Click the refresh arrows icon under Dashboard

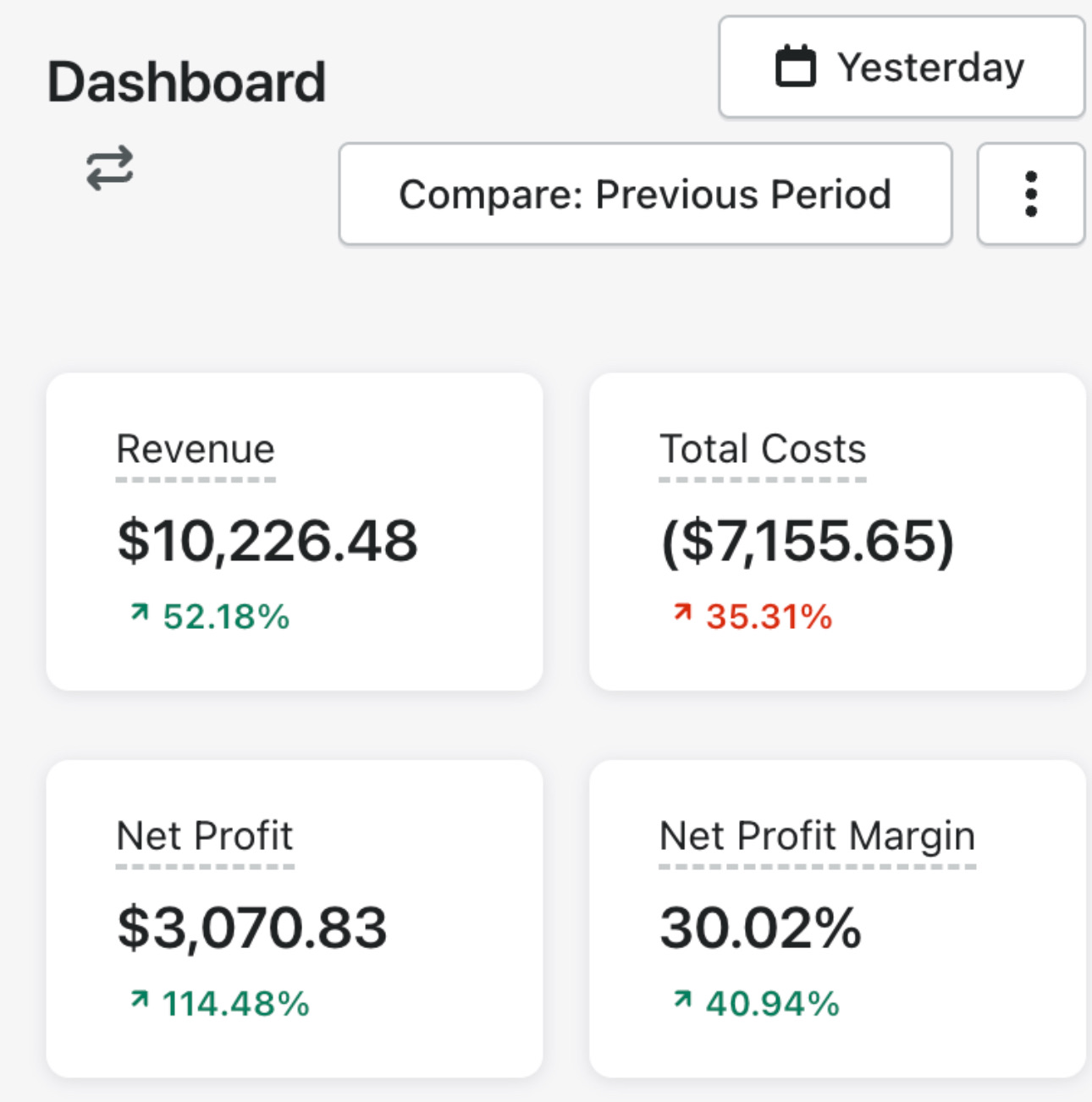tap(110, 168)
